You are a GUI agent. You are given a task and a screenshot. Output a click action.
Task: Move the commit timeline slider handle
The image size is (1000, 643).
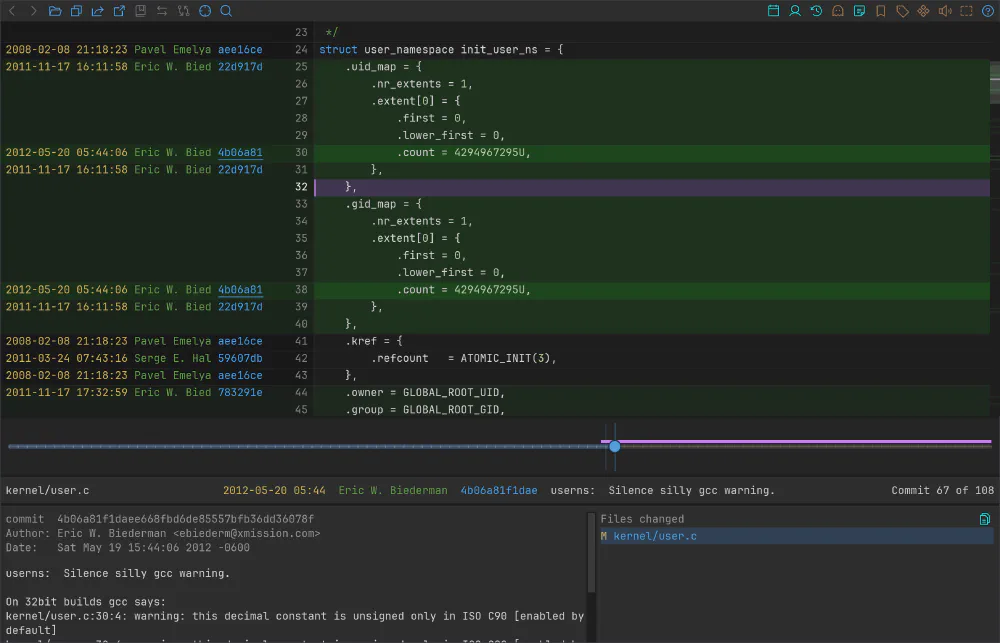click(x=614, y=447)
